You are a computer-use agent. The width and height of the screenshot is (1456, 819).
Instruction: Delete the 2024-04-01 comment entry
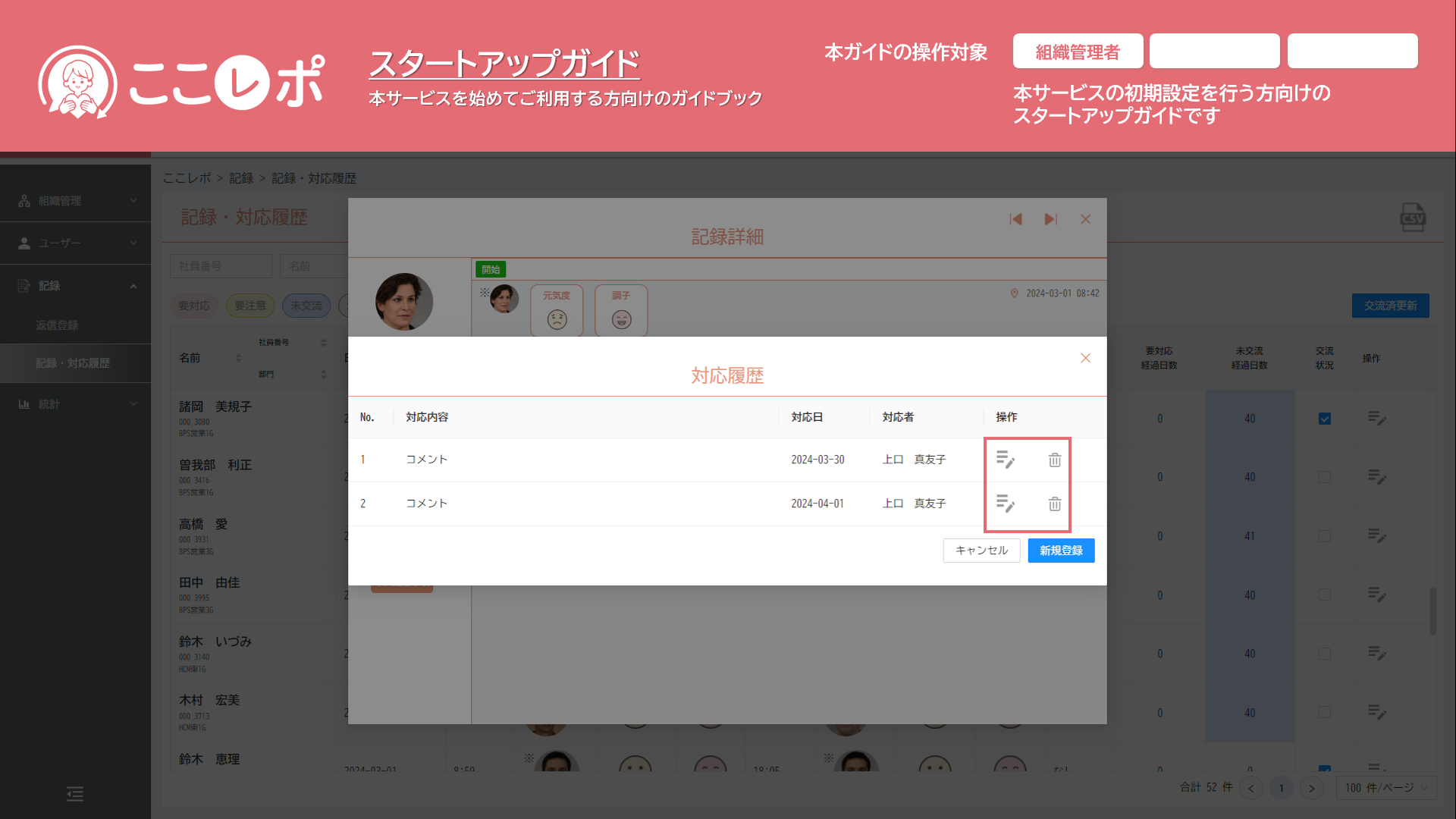(1054, 504)
